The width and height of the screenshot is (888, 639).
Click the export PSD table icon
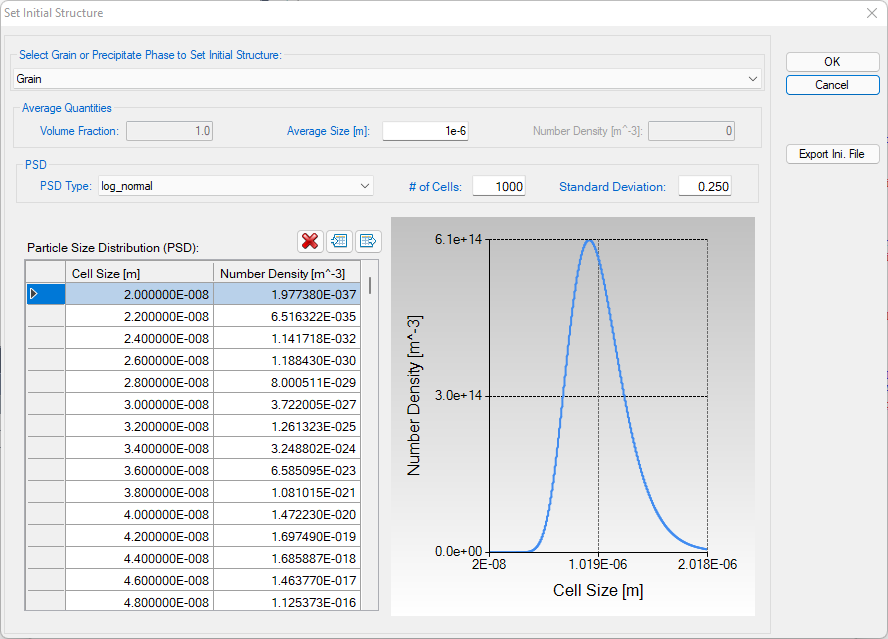(367, 241)
